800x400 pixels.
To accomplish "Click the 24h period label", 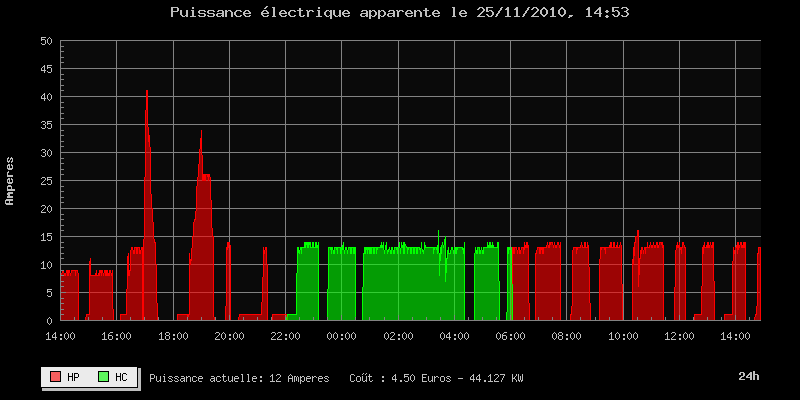I will (x=748, y=377).
